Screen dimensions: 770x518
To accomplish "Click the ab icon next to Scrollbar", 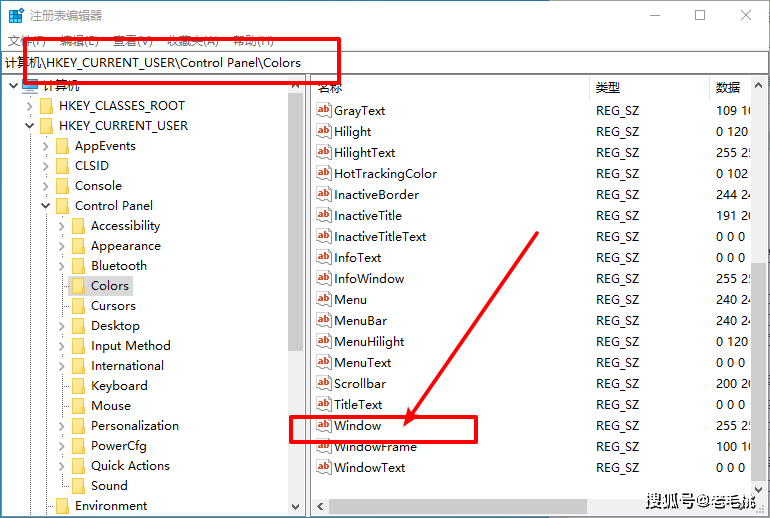I will 323,383.
